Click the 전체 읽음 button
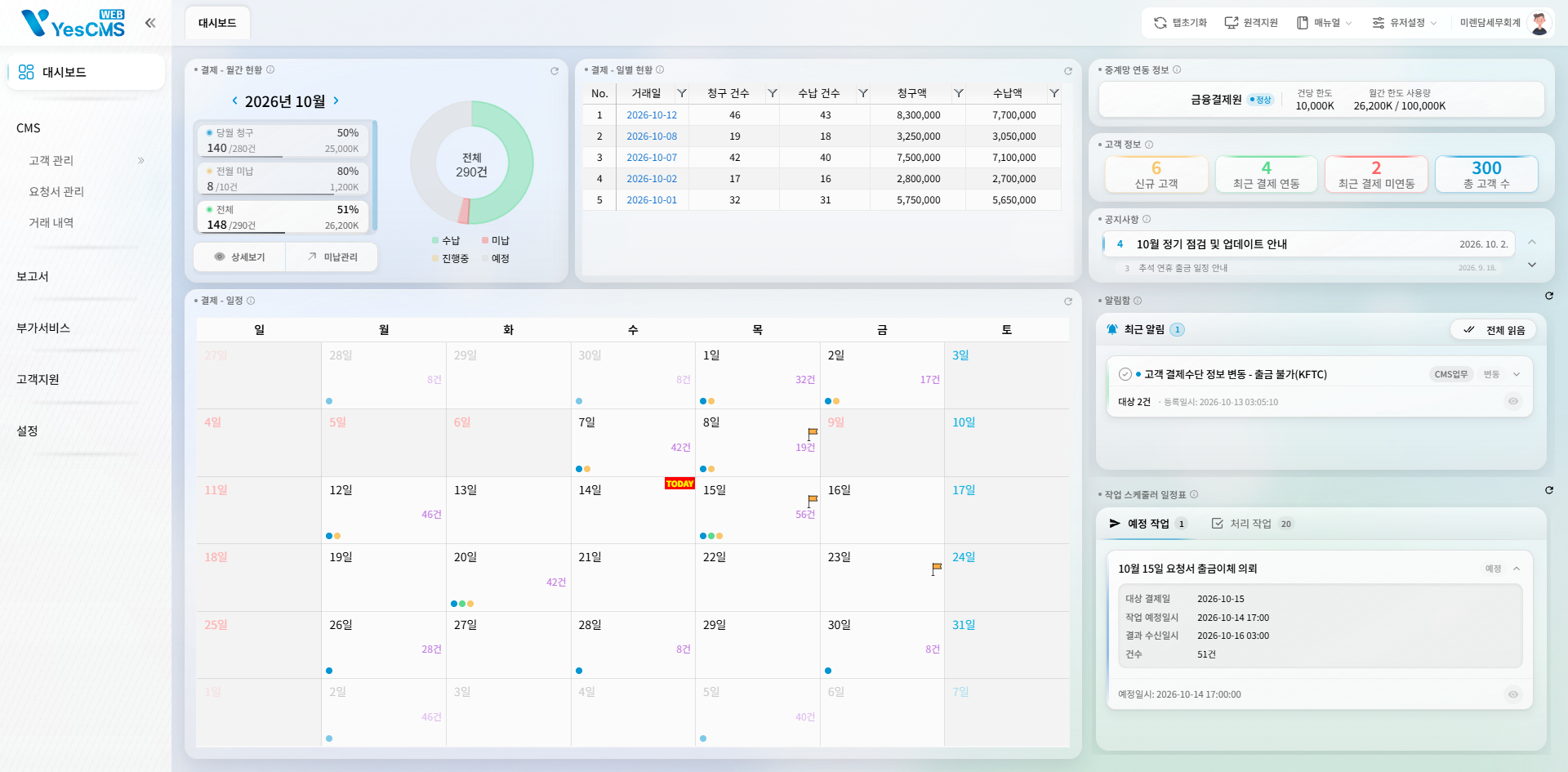Screen dimensions: 1568x772 pyautogui.click(x=1494, y=330)
